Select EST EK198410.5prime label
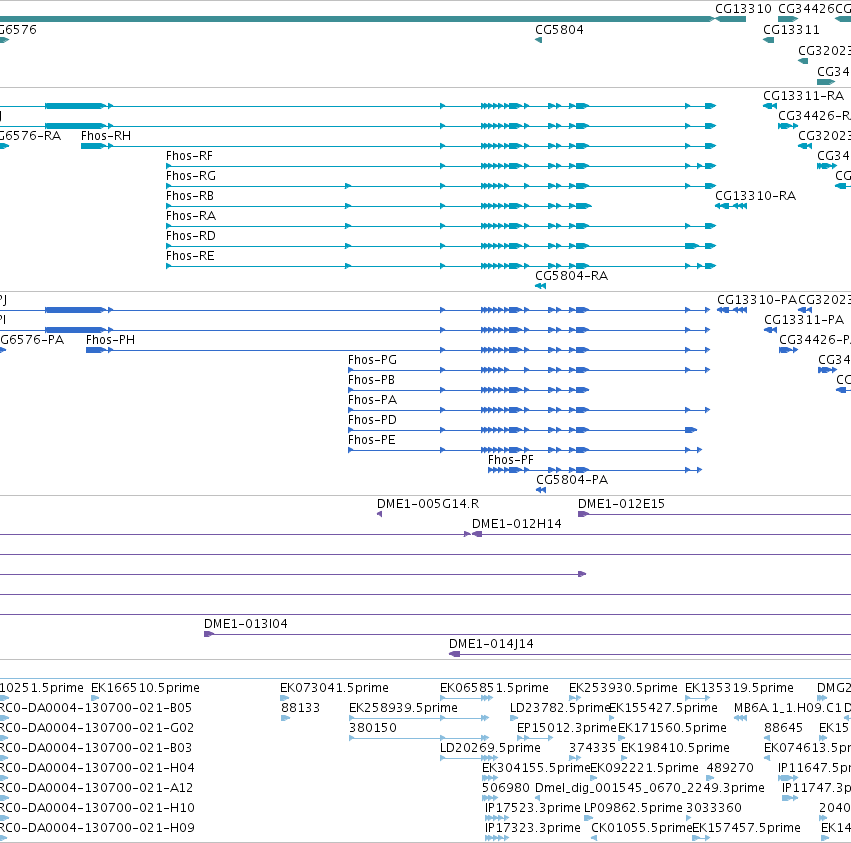The height and width of the screenshot is (843, 851). 675,748
